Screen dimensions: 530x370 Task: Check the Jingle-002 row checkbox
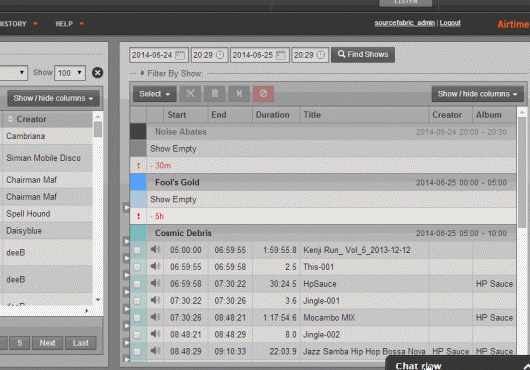[137, 335]
